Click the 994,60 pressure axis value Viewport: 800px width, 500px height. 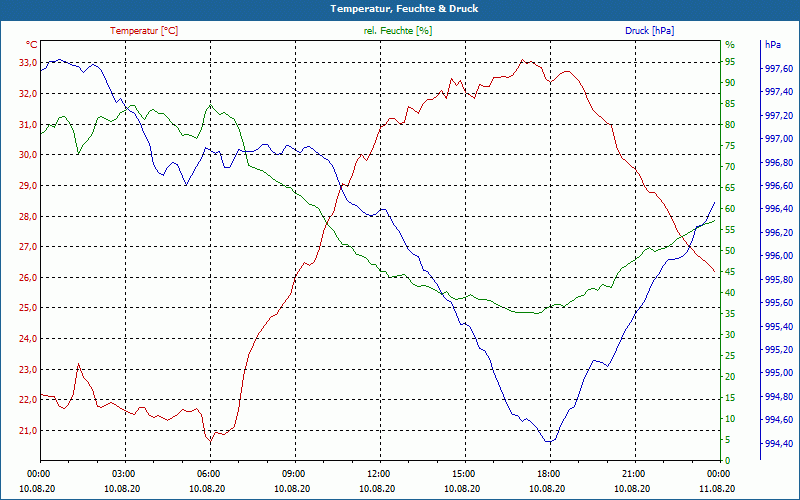pyautogui.click(x=780, y=419)
